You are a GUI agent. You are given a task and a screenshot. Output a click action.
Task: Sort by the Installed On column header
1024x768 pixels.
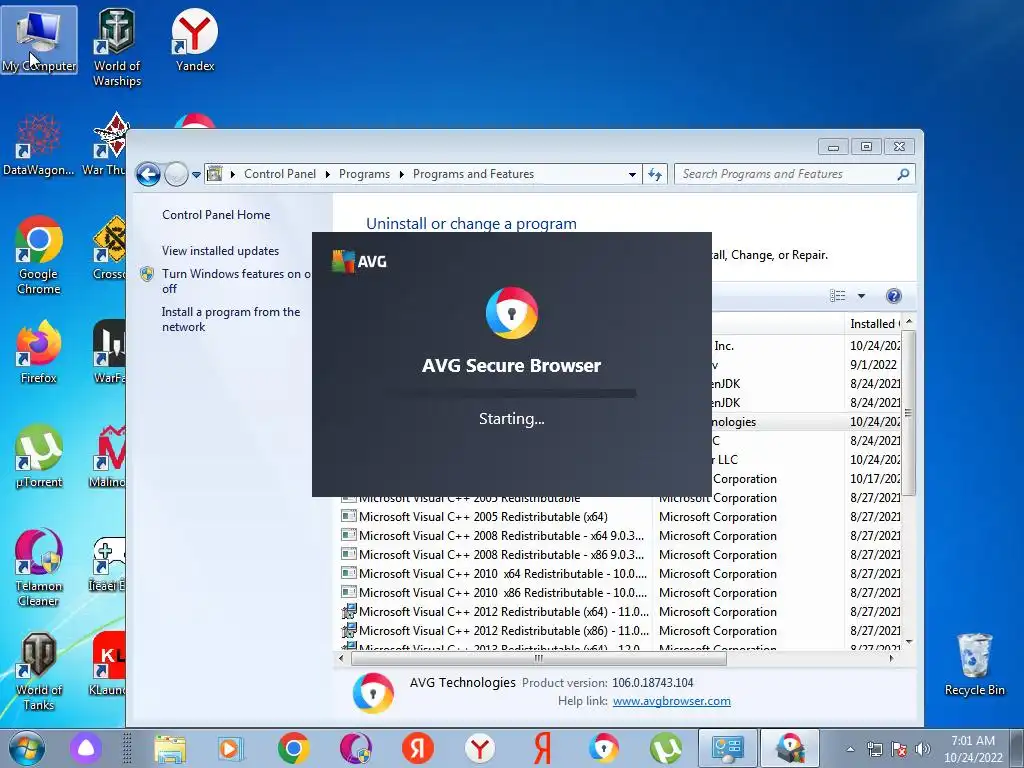click(874, 324)
